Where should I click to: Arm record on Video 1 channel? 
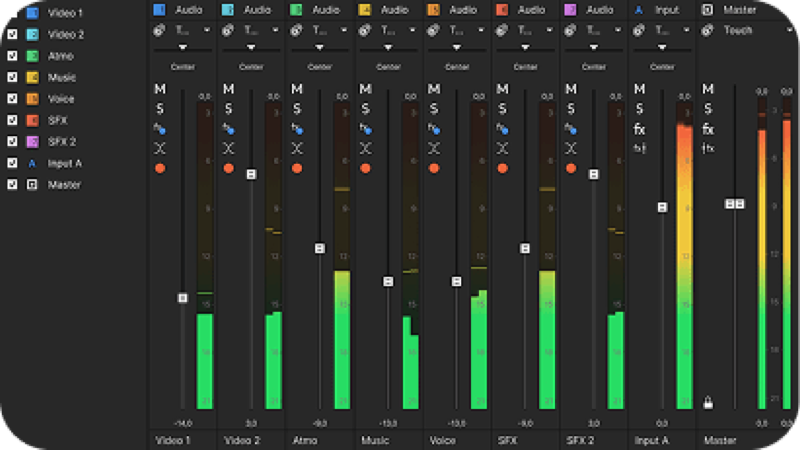[160, 168]
